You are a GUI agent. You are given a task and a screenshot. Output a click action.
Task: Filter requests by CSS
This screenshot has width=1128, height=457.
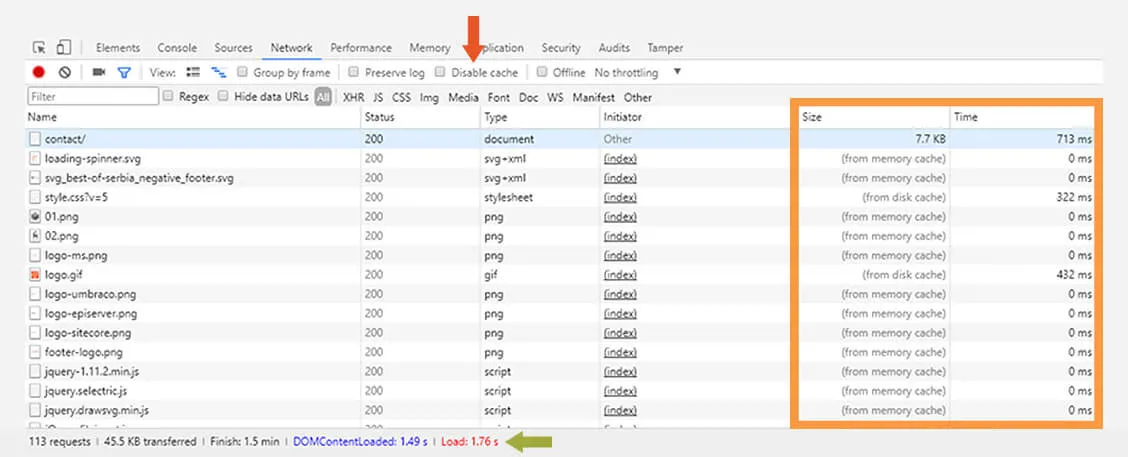401,97
